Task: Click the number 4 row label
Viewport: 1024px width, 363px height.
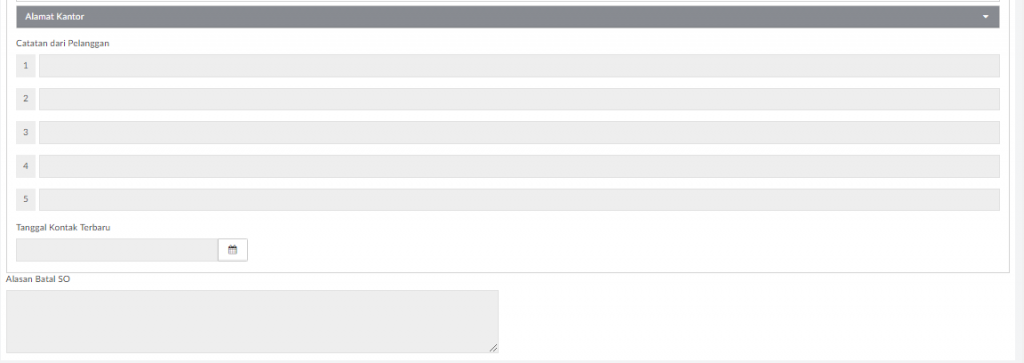Action: (x=25, y=166)
